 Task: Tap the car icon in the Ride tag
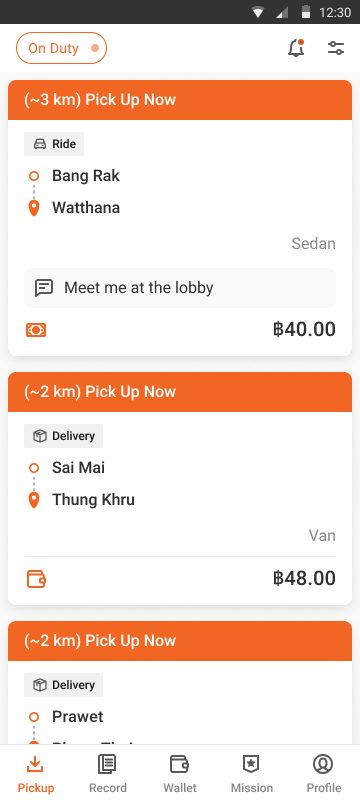point(40,144)
